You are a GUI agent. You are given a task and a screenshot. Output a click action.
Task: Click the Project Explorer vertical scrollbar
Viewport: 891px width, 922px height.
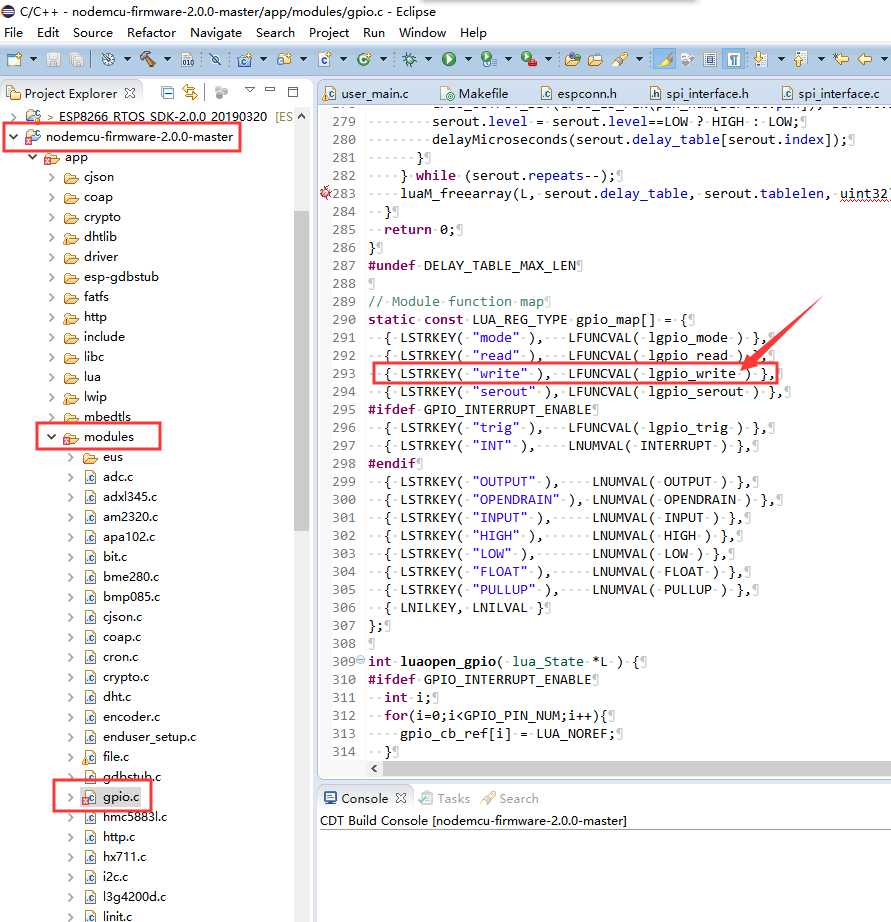point(301,370)
